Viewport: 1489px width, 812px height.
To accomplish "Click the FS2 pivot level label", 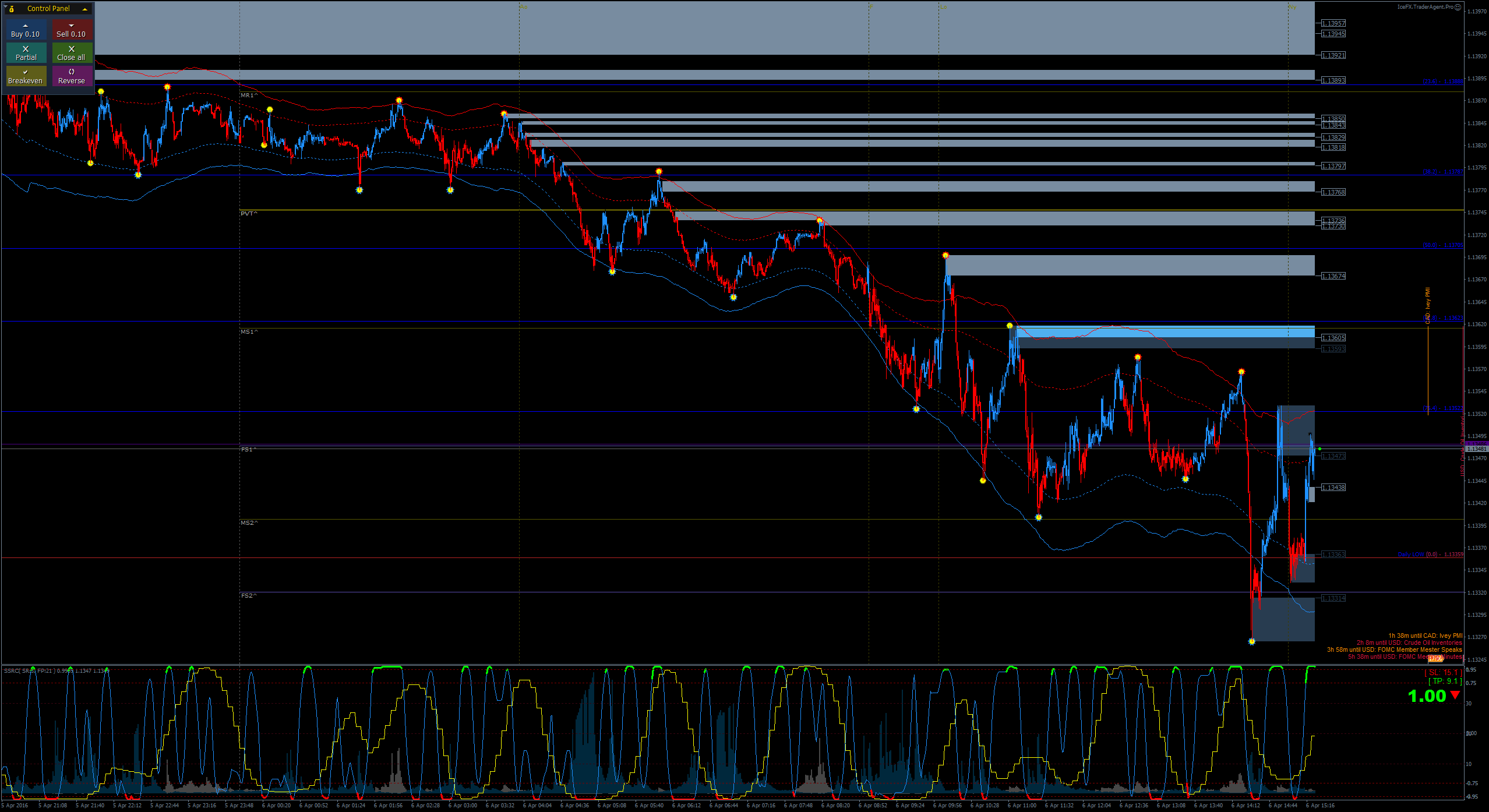I will (249, 595).
